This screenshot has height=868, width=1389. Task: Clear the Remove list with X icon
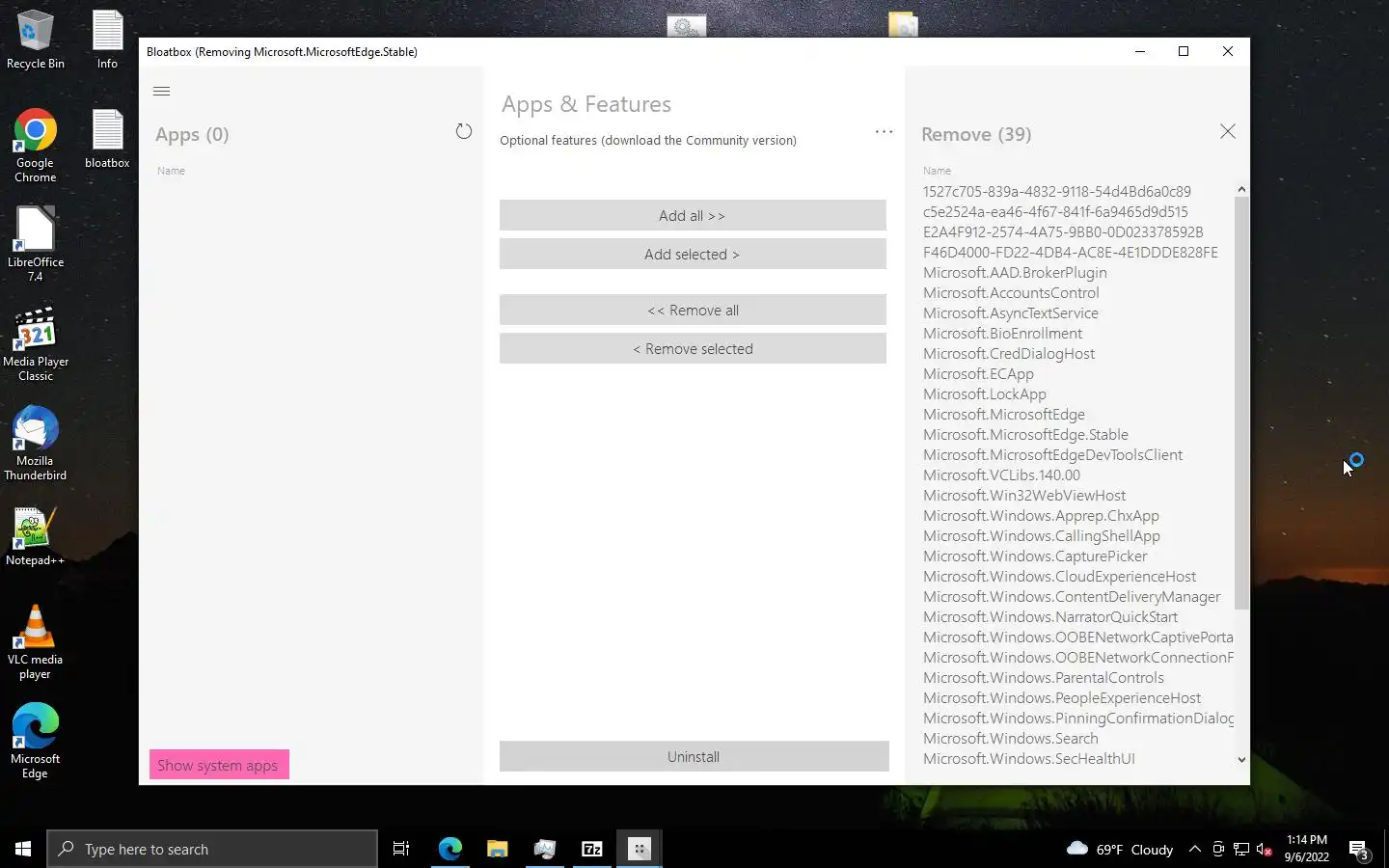(1227, 131)
